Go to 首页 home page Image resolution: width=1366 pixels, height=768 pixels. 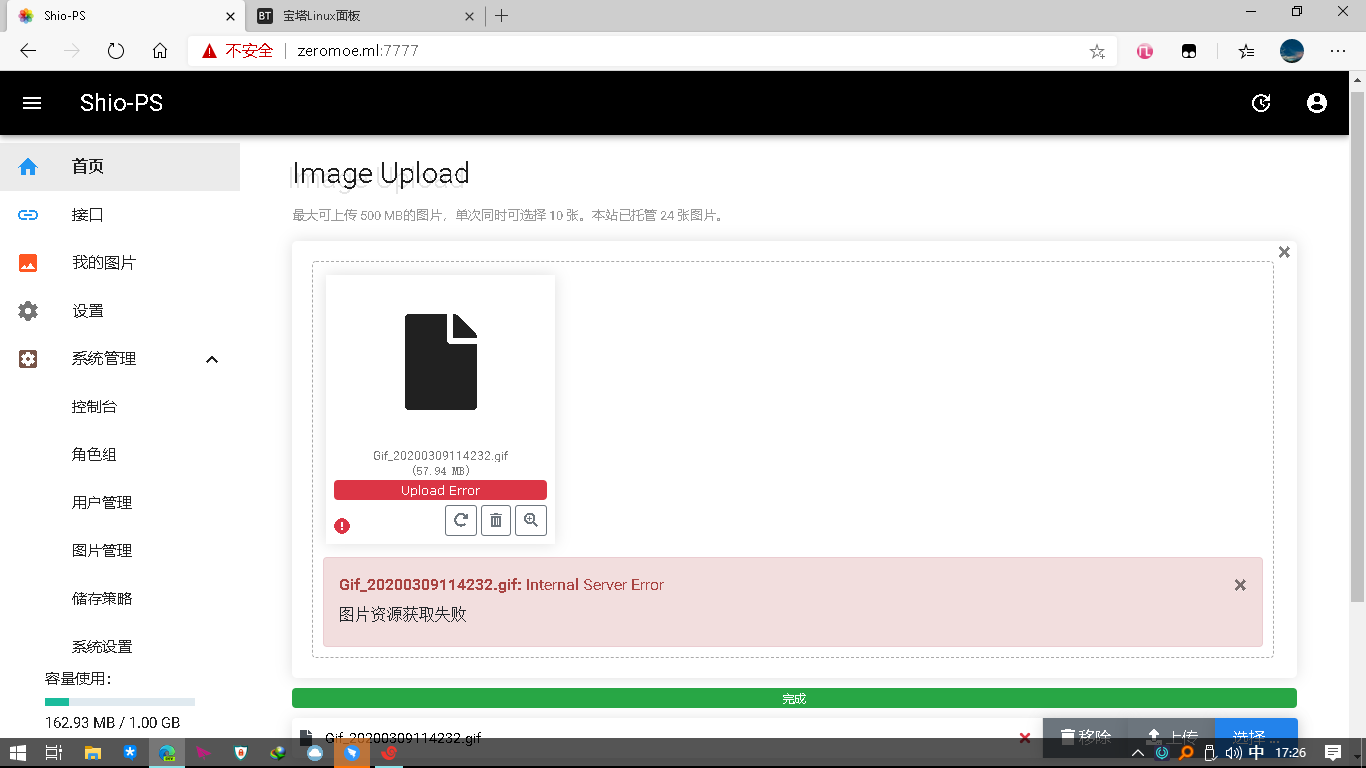point(120,167)
